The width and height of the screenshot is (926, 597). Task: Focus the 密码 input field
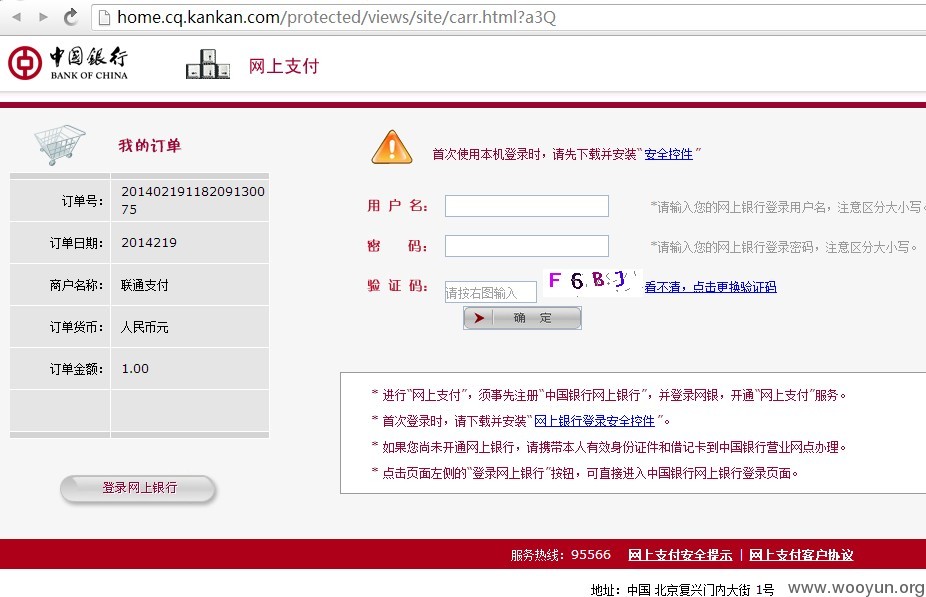[x=527, y=246]
